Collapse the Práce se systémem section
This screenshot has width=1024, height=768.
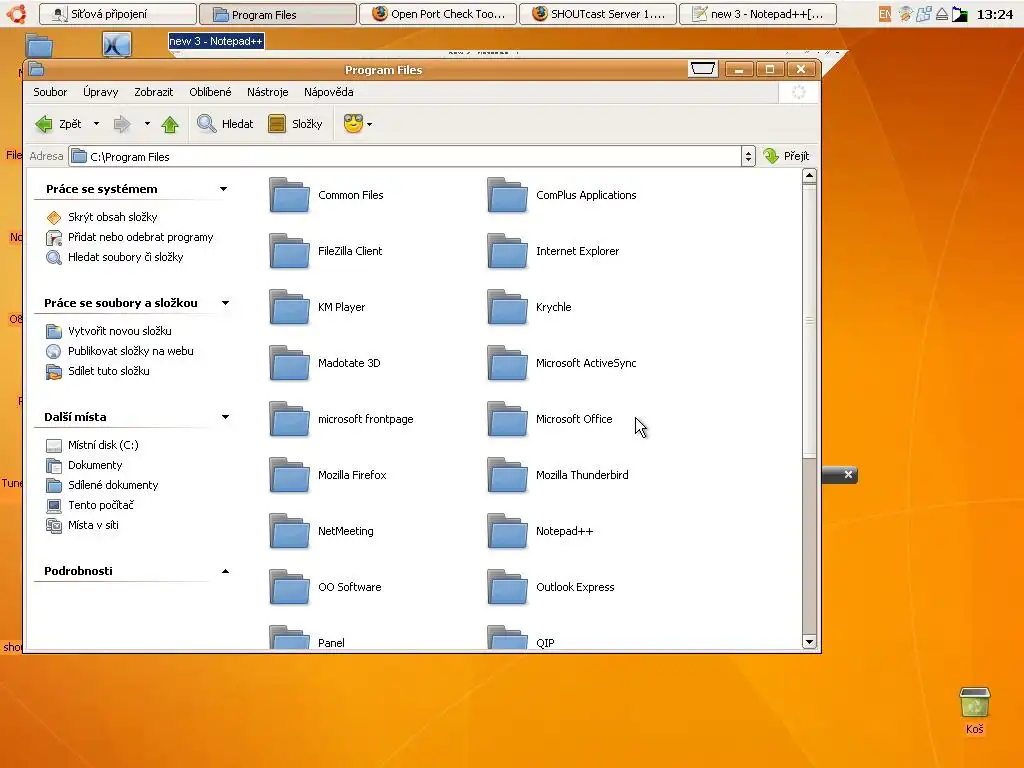[x=223, y=189]
